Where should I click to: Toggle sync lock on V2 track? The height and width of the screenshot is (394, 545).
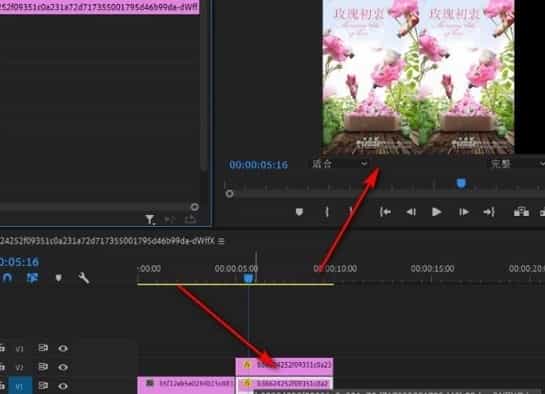tap(43, 367)
